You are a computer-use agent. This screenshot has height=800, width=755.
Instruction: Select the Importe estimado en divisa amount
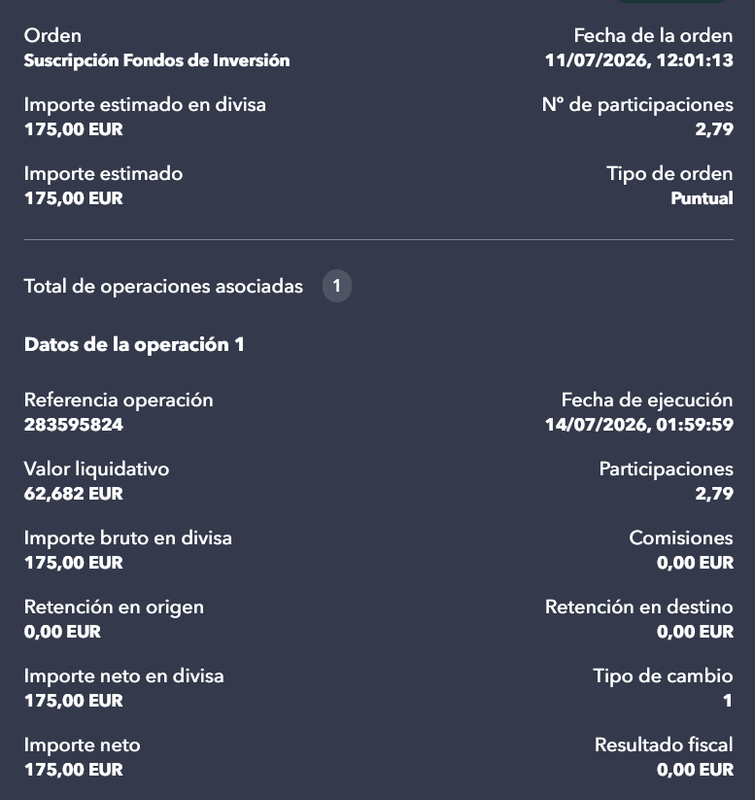pos(73,129)
